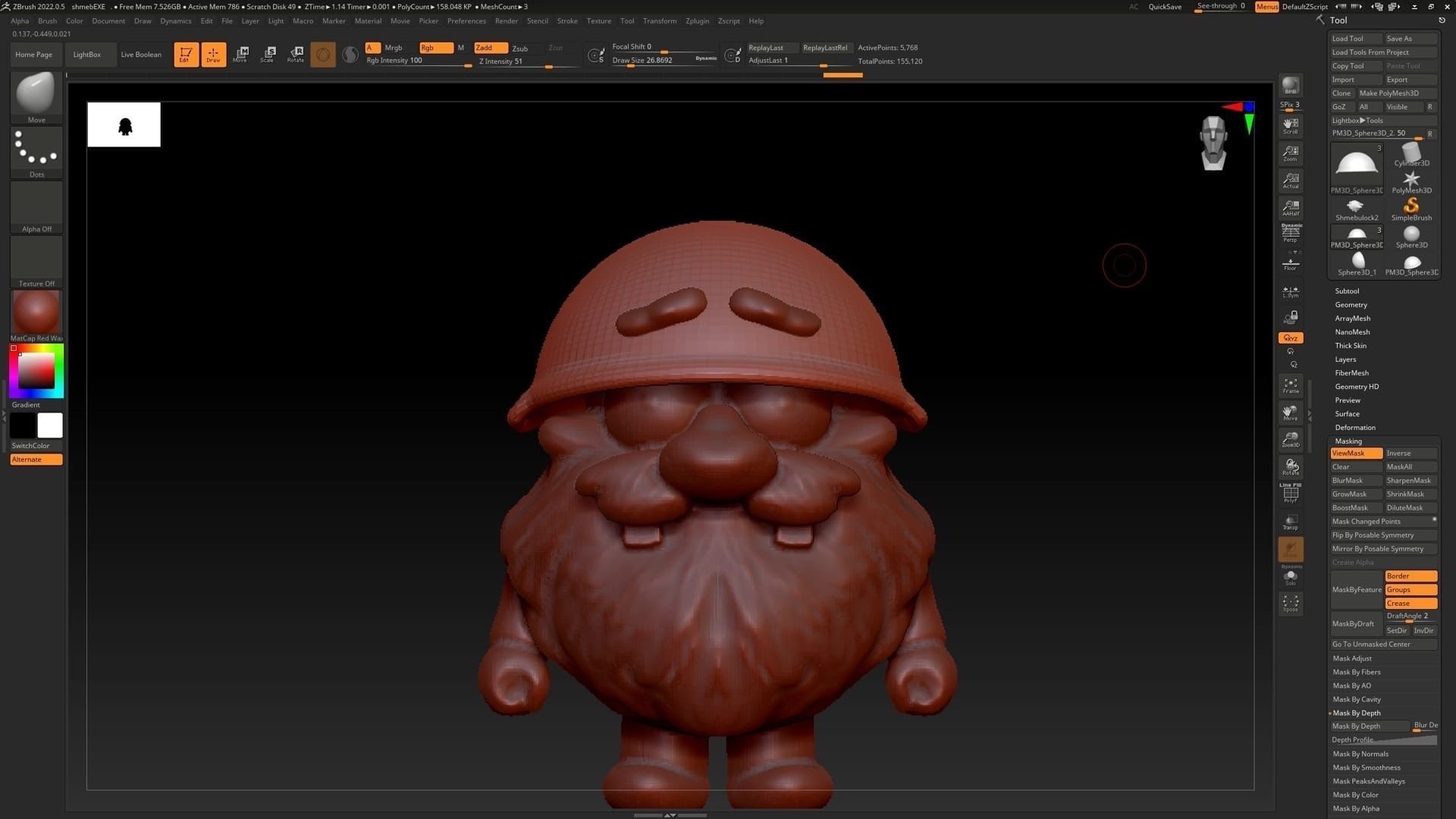Screen dimensions: 1456x819
Task: Select the Scroll canvas icon
Action: pyautogui.click(x=1290, y=125)
